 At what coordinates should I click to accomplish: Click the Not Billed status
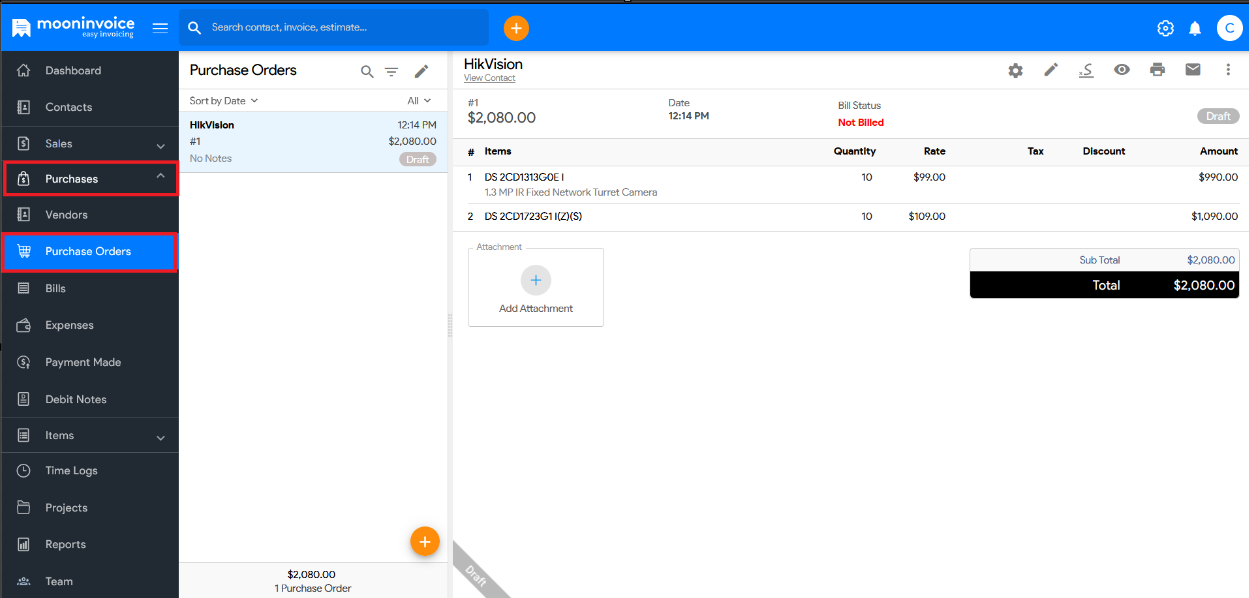pos(861,123)
